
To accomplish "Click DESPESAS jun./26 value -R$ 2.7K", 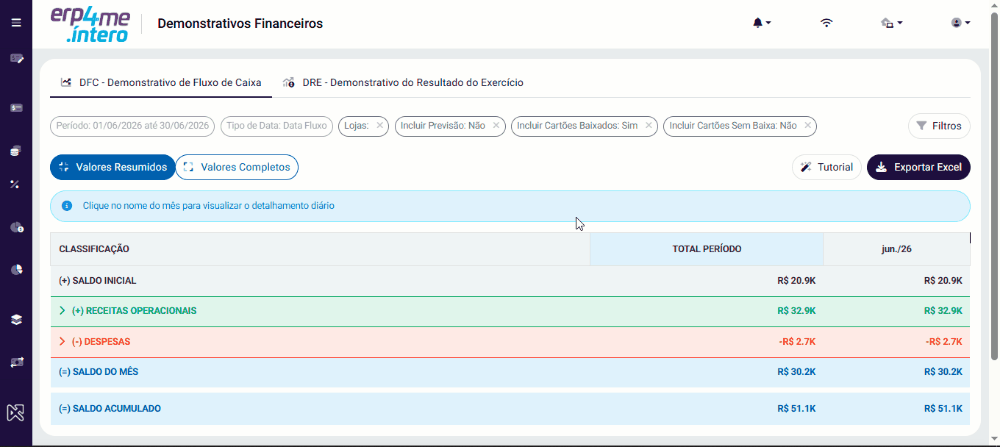I will (944, 342).
